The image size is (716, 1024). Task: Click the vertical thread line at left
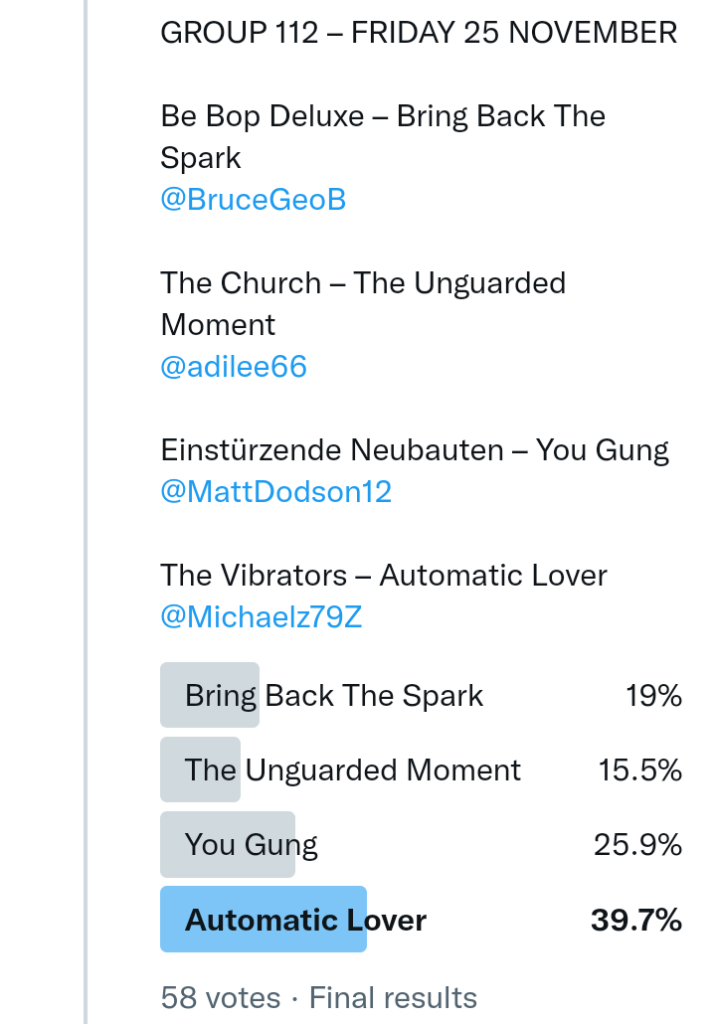[86, 500]
